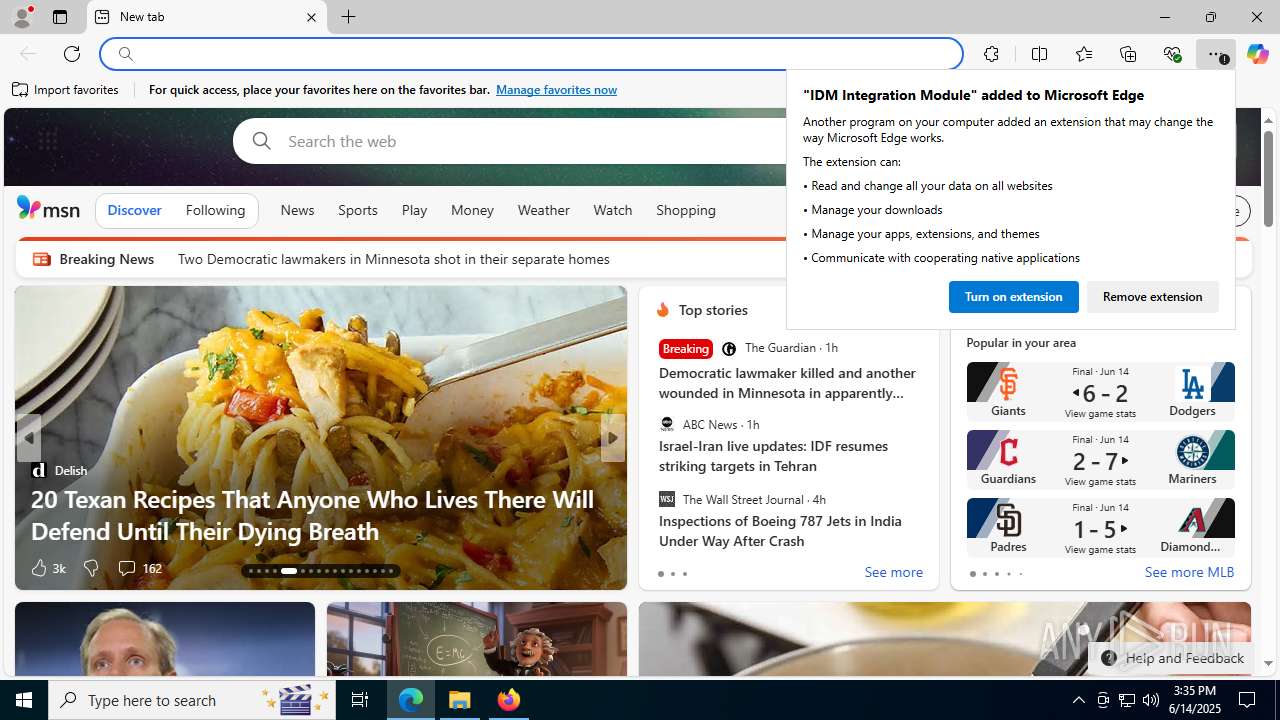Open Democratic lawmaker killed Guardian story
The width and height of the screenshot is (1280, 720).
pyautogui.click(x=788, y=383)
